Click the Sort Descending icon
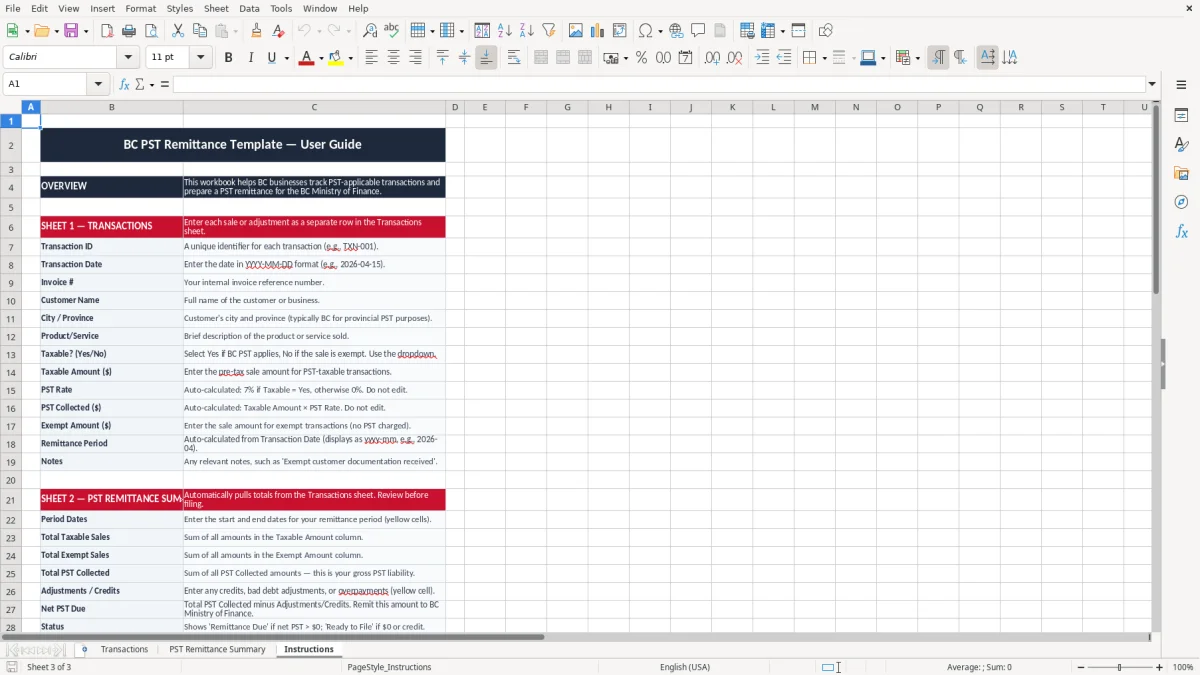This screenshot has width=1200, height=675. 527,31
